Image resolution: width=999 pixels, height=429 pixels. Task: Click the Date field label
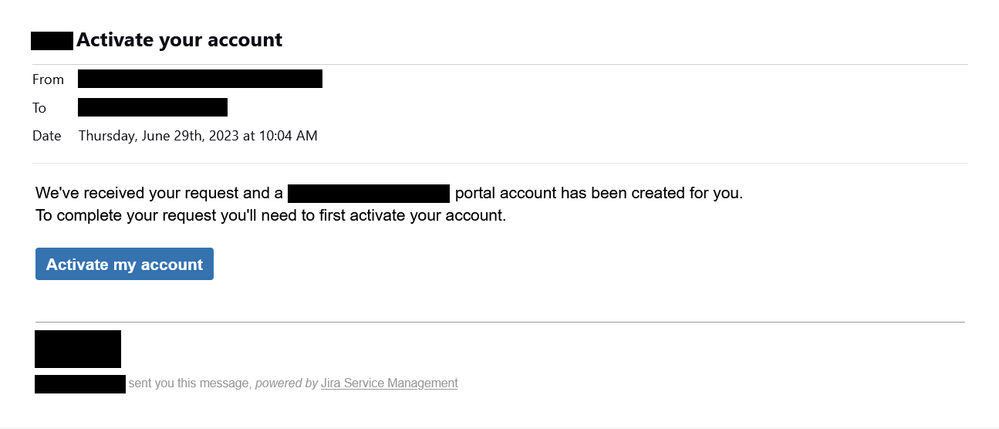(x=47, y=136)
